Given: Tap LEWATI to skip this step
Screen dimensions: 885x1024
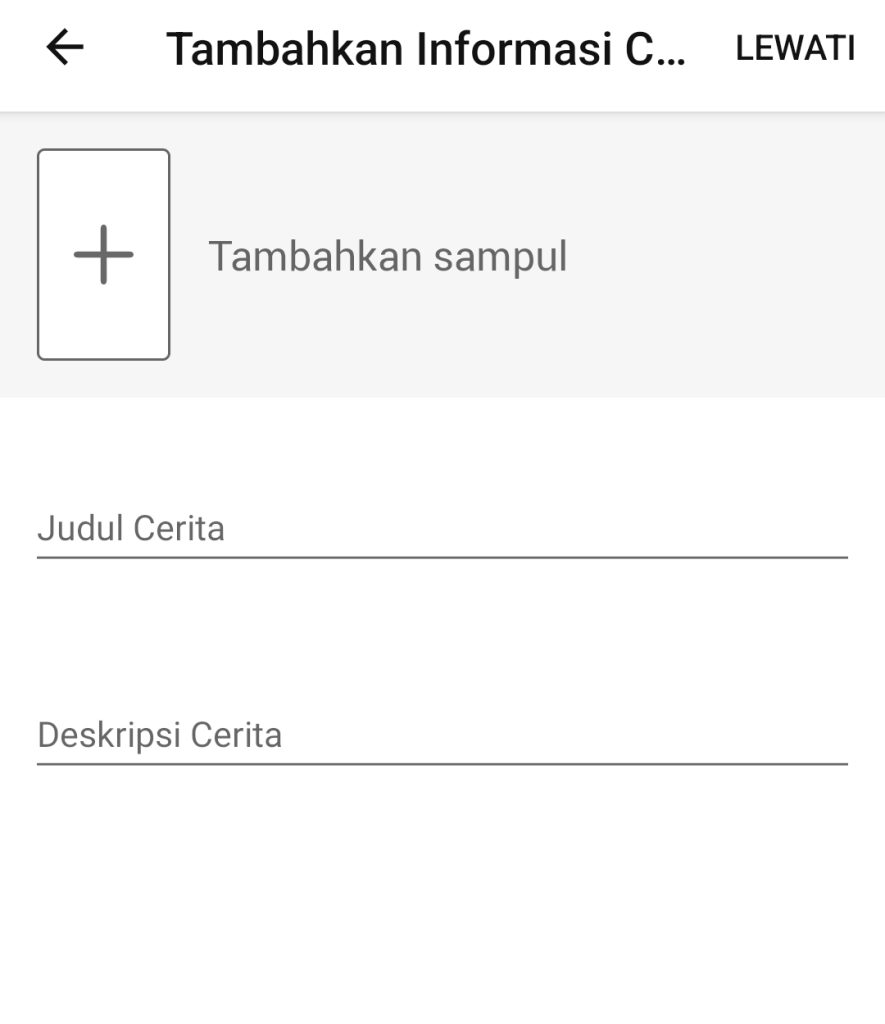Looking at the screenshot, I should coord(795,48).
